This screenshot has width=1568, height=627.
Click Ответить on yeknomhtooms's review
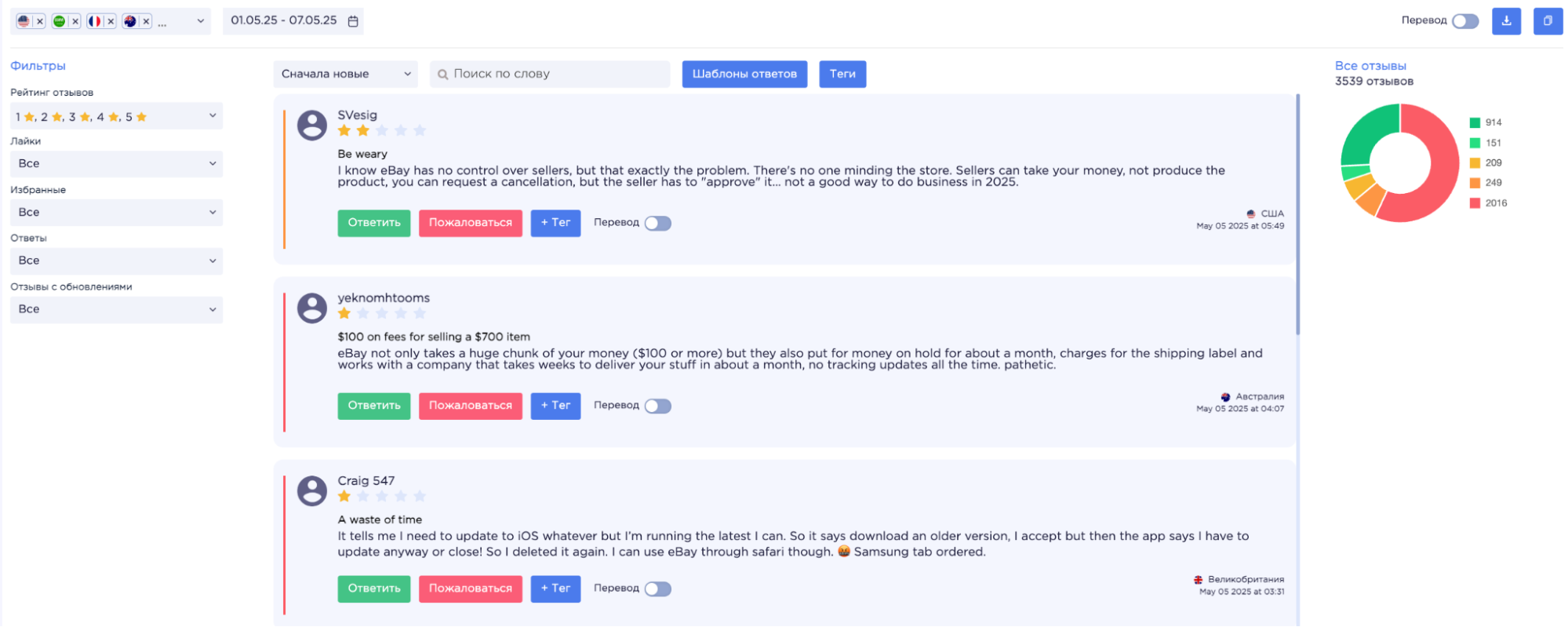[x=374, y=406]
